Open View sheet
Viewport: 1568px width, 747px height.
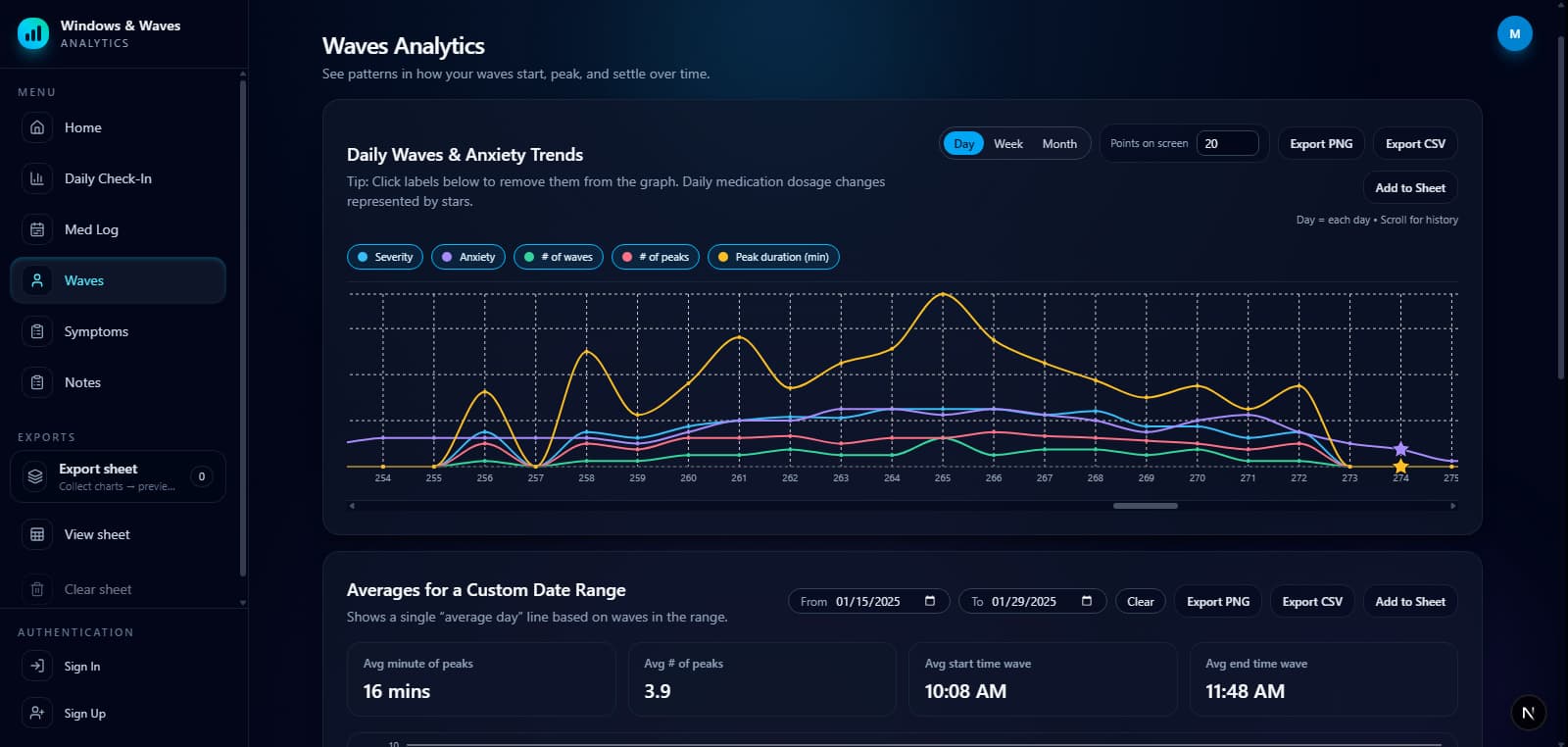(118, 534)
